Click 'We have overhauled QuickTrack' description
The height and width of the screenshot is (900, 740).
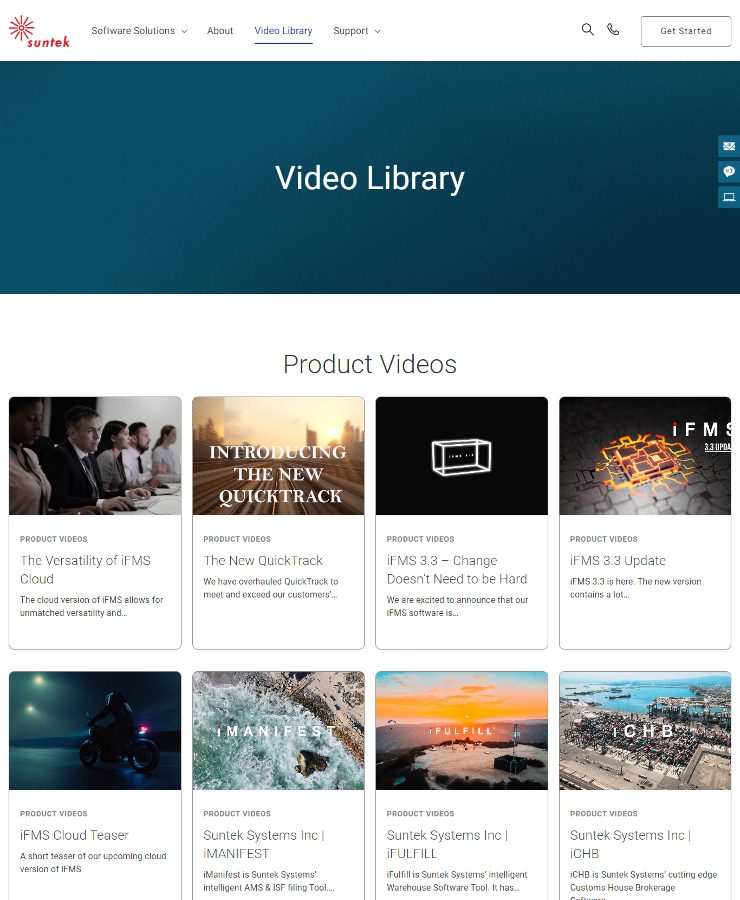(x=270, y=588)
